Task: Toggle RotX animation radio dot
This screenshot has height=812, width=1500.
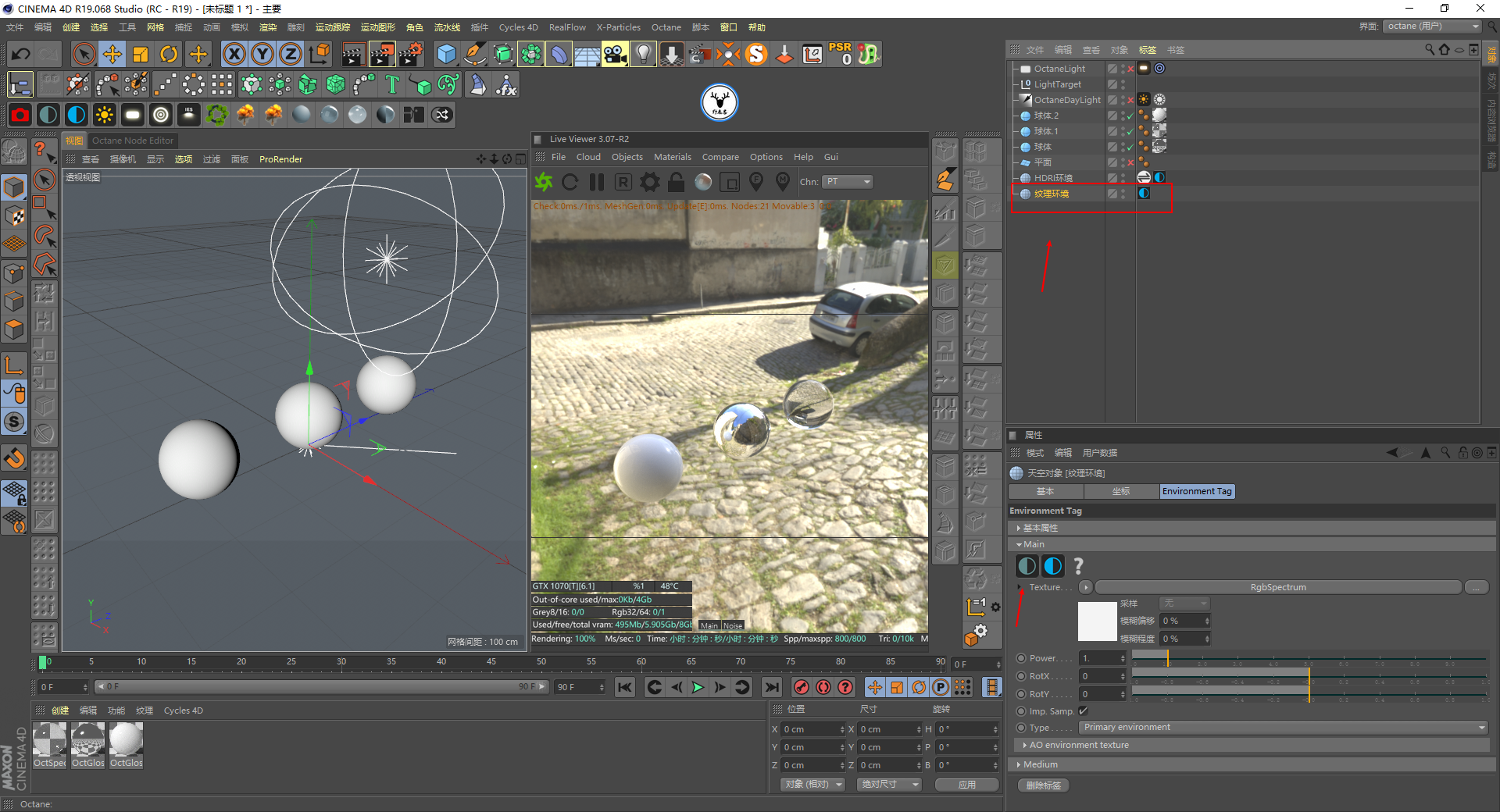Action: pos(1021,676)
